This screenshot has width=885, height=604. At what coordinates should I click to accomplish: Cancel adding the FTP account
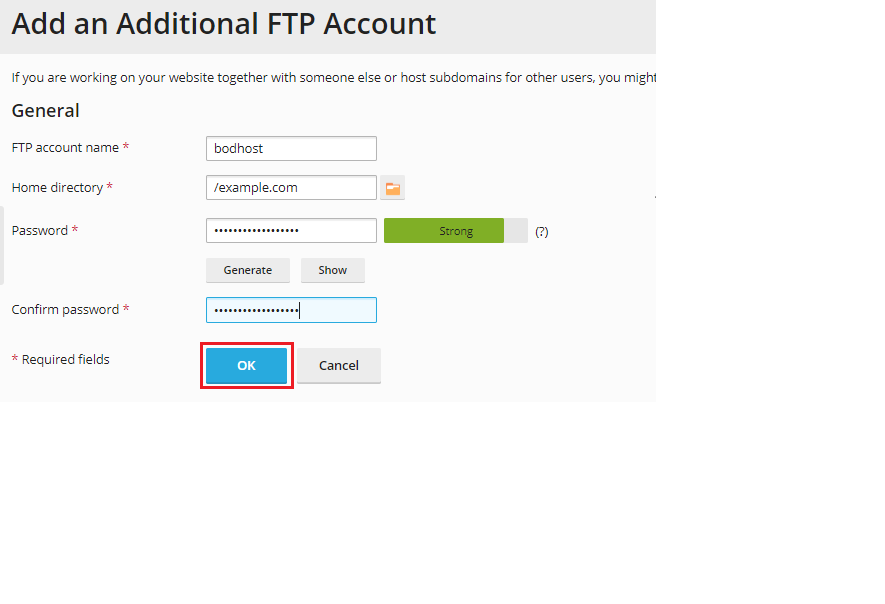coord(339,366)
